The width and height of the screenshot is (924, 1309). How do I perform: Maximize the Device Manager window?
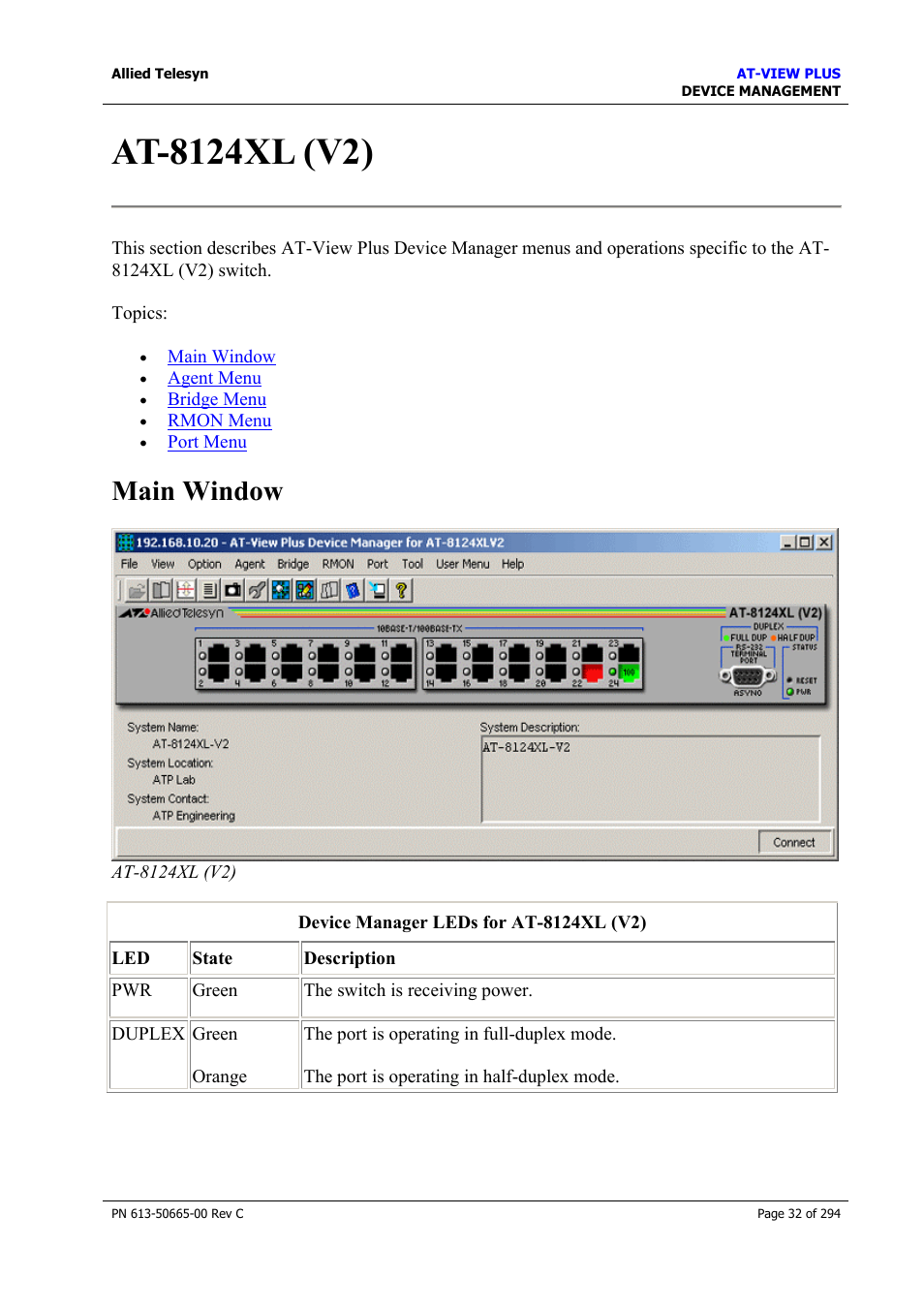[805, 543]
